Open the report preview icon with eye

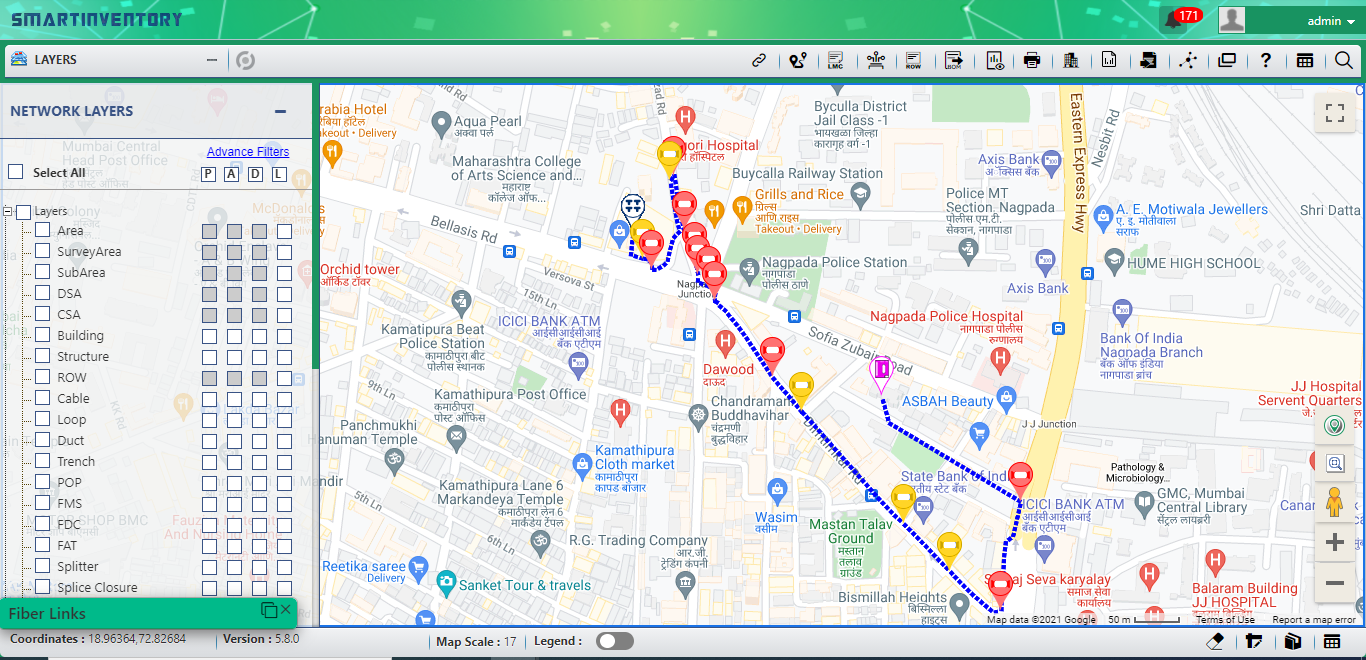[x=995, y=61]
